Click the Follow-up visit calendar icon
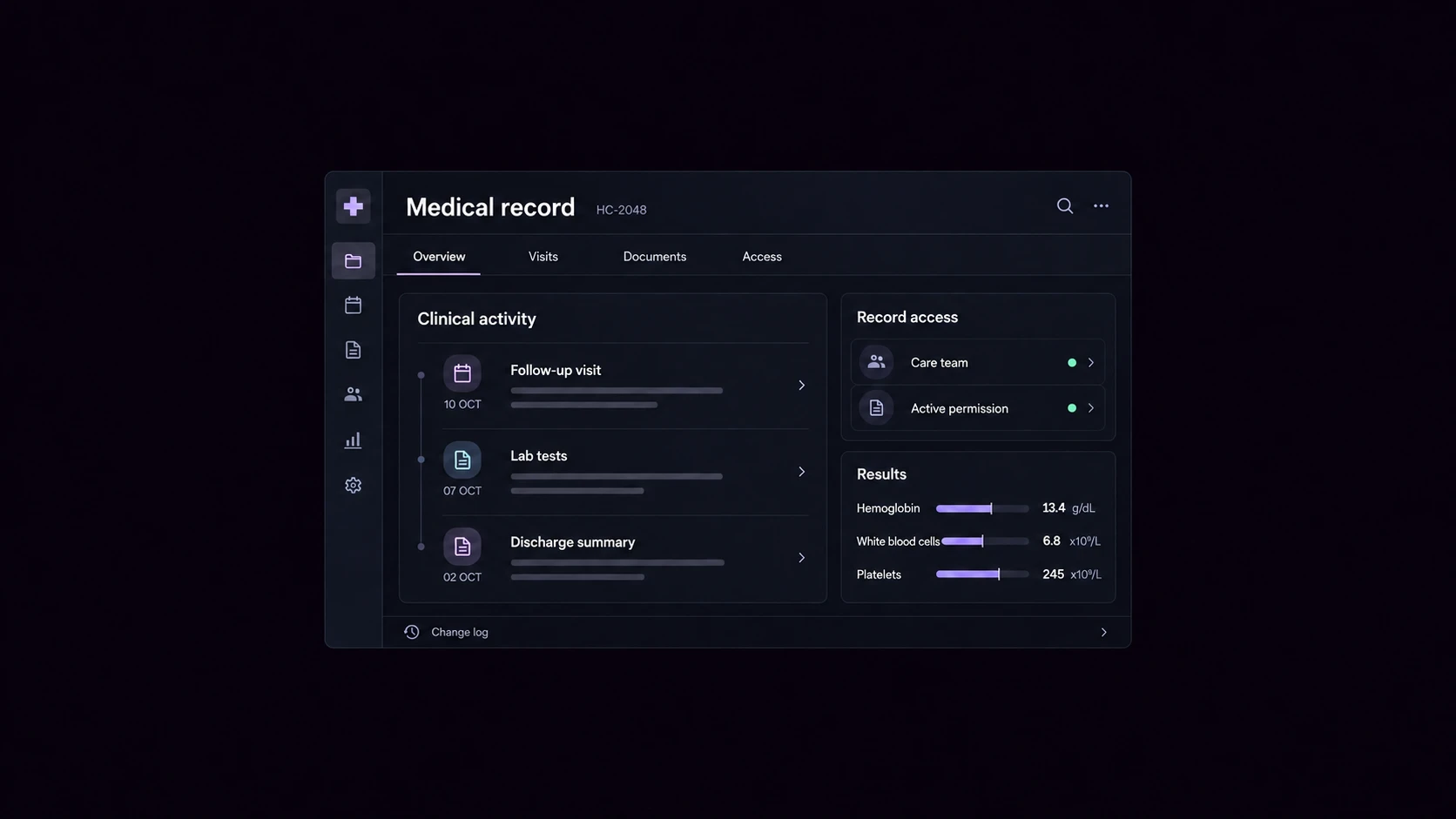Image resolution: width=1456 pixels, height=819 pixels. pos(462,373)
